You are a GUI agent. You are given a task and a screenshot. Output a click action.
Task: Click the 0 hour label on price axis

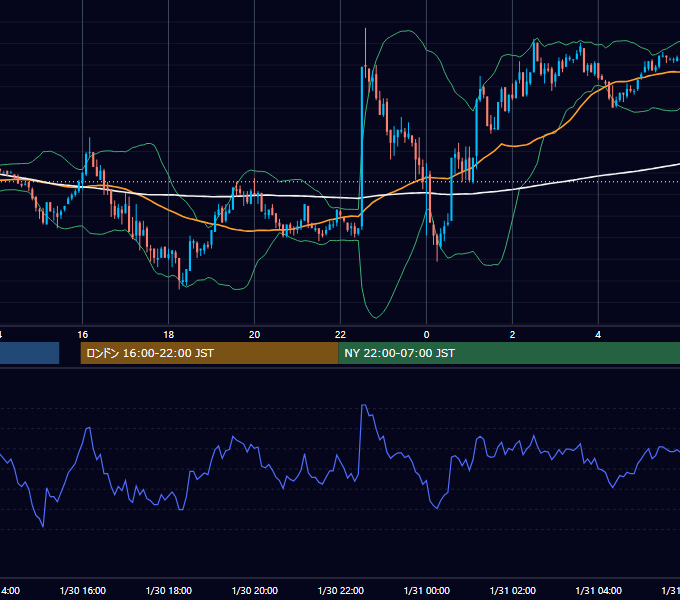coord(426,335)
